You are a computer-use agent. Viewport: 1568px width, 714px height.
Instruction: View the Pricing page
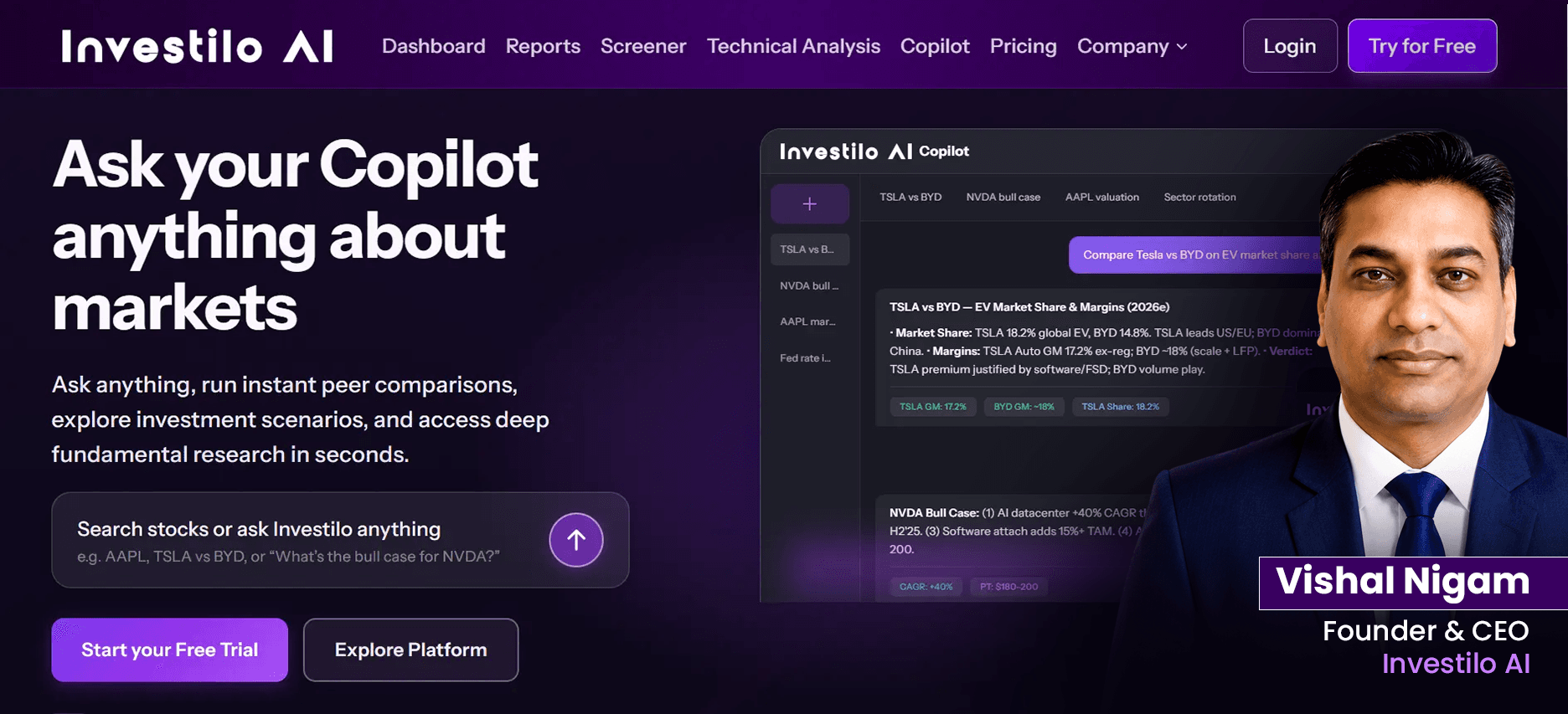pos(1024,46)
